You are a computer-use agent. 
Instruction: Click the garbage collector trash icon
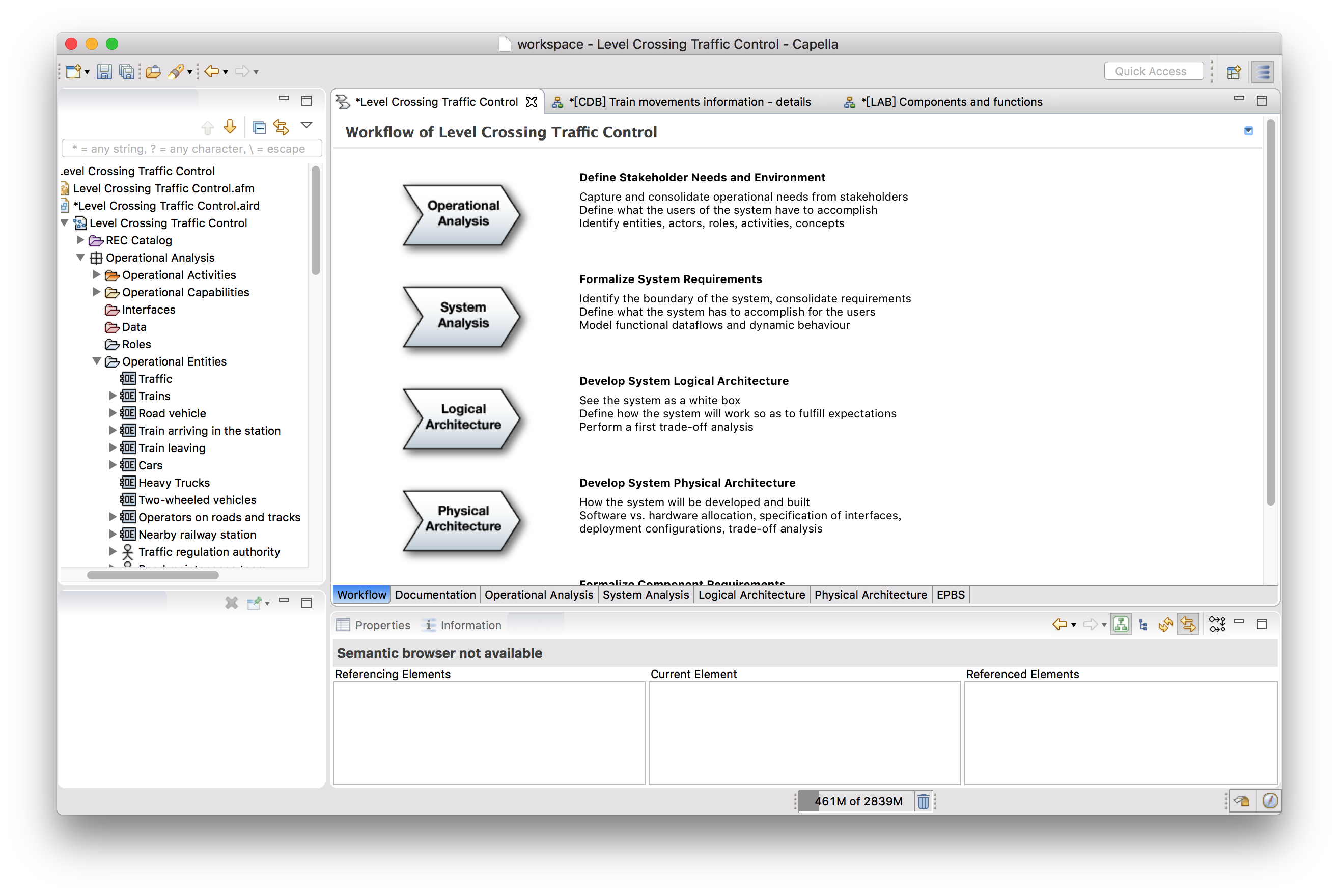pos(923,801)
